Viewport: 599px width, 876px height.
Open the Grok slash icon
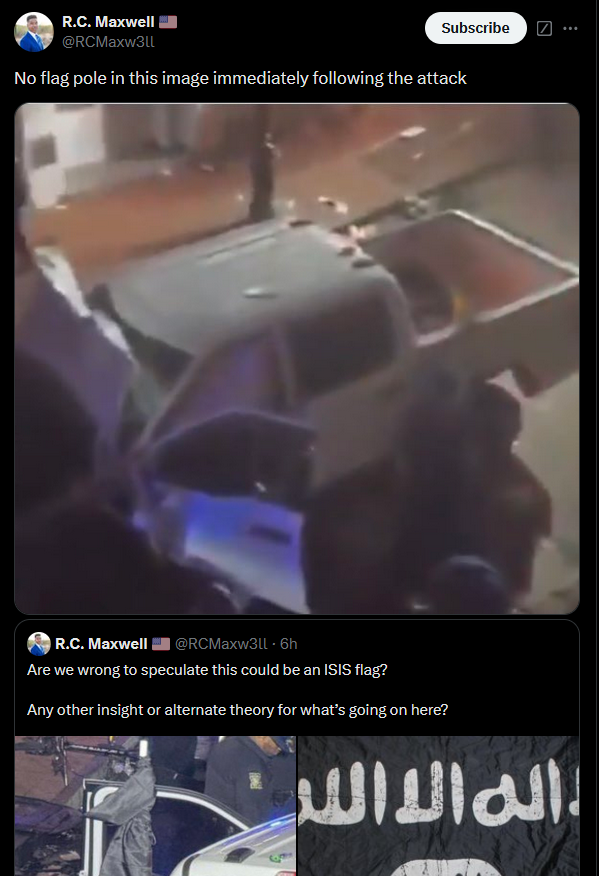(544, 28)
